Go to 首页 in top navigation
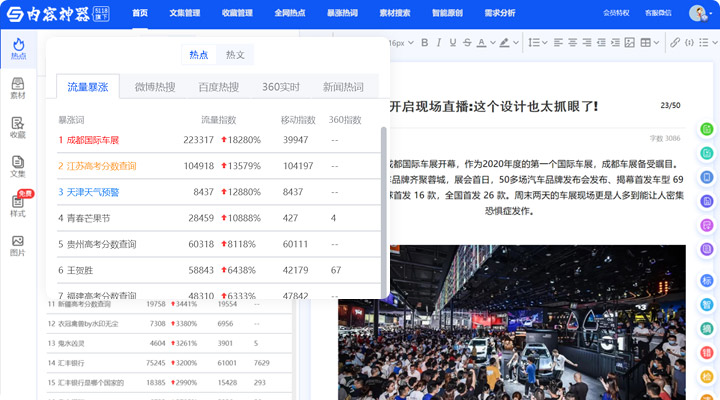Screen dimensions: 720x400 tap(140, 13)
